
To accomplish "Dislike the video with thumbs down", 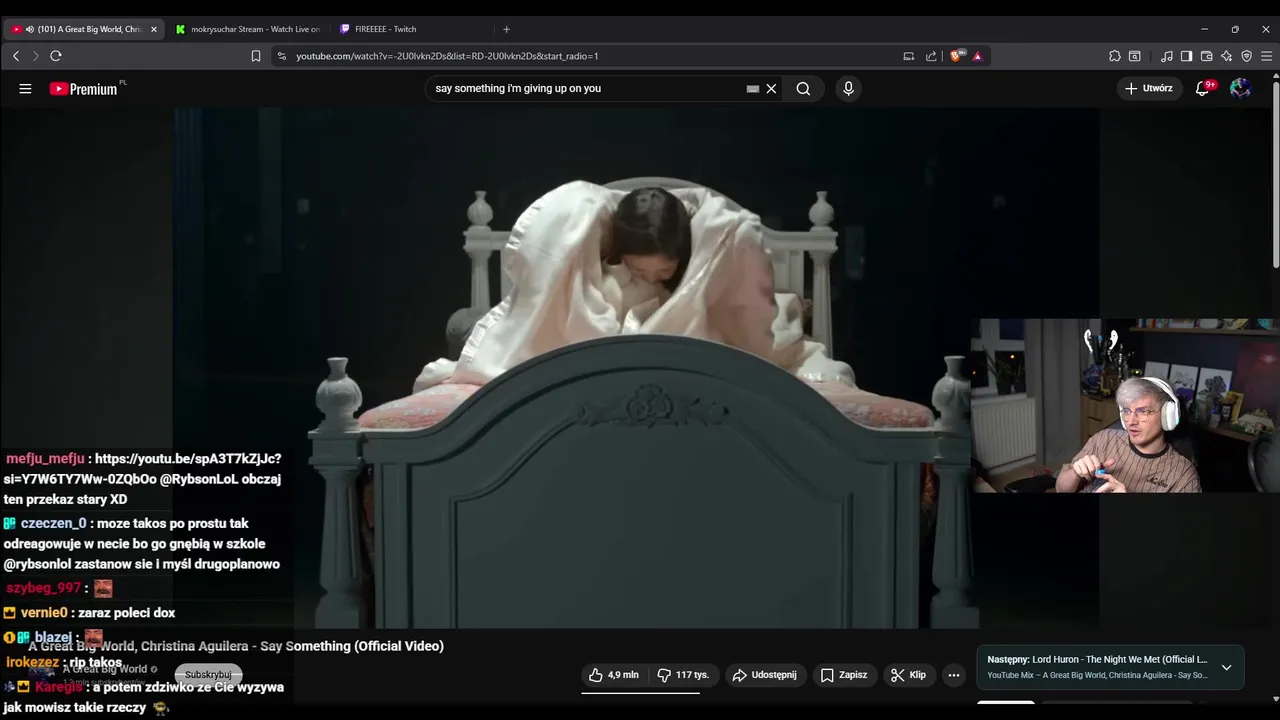I will point(683,675).
